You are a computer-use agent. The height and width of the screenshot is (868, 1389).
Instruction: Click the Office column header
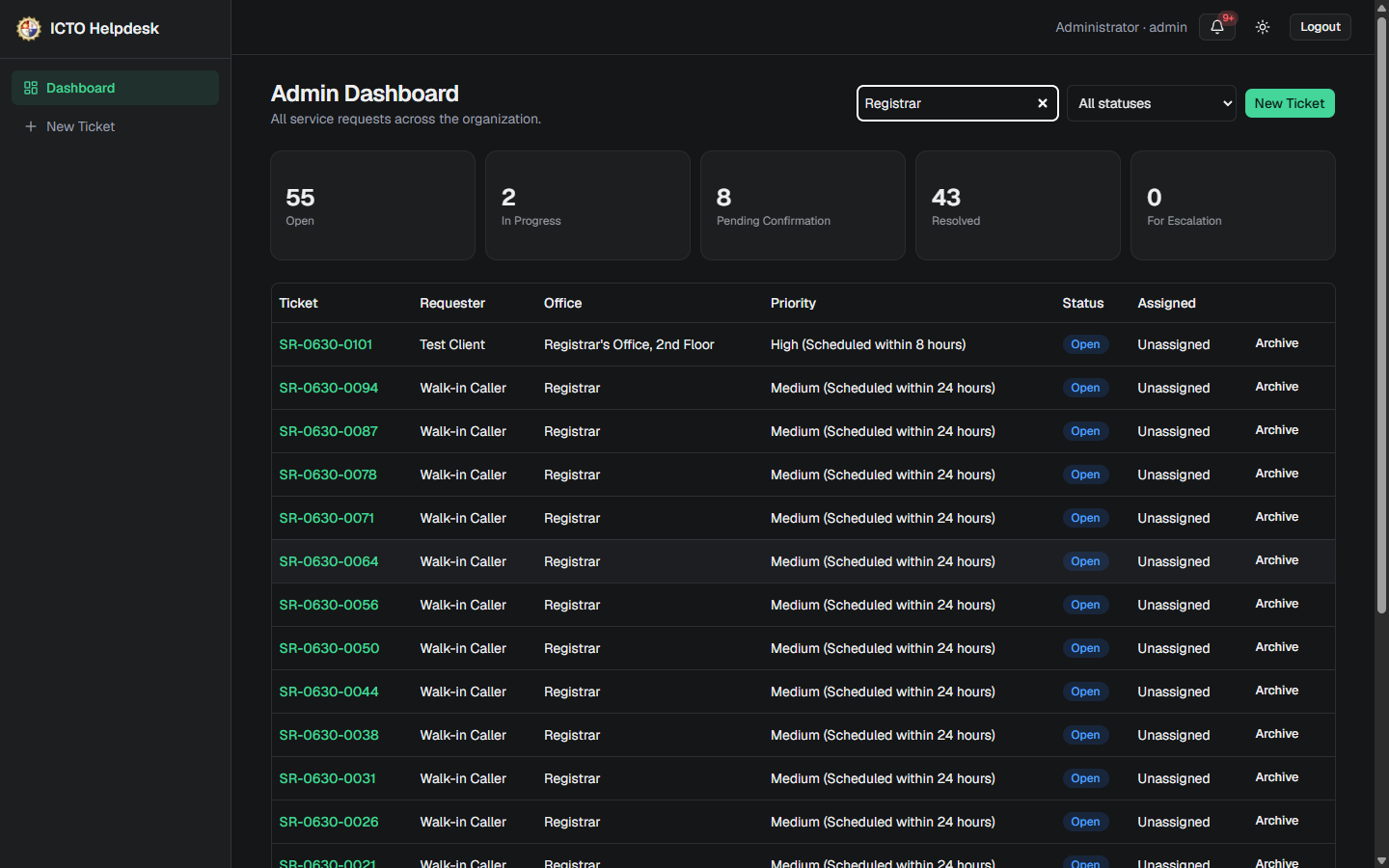tap(562, 303)
